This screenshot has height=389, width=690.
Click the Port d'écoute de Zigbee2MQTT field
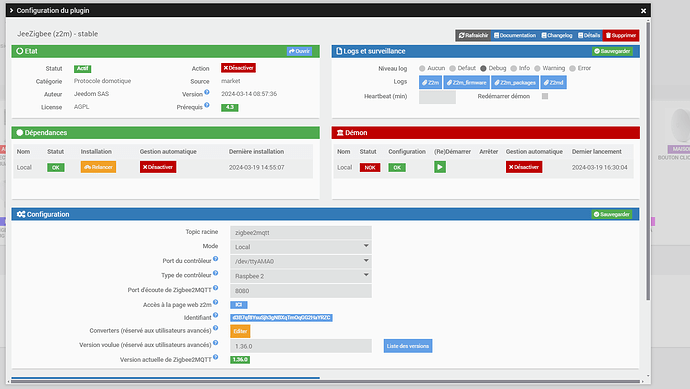pyautogui.click(x=301, y=291)
